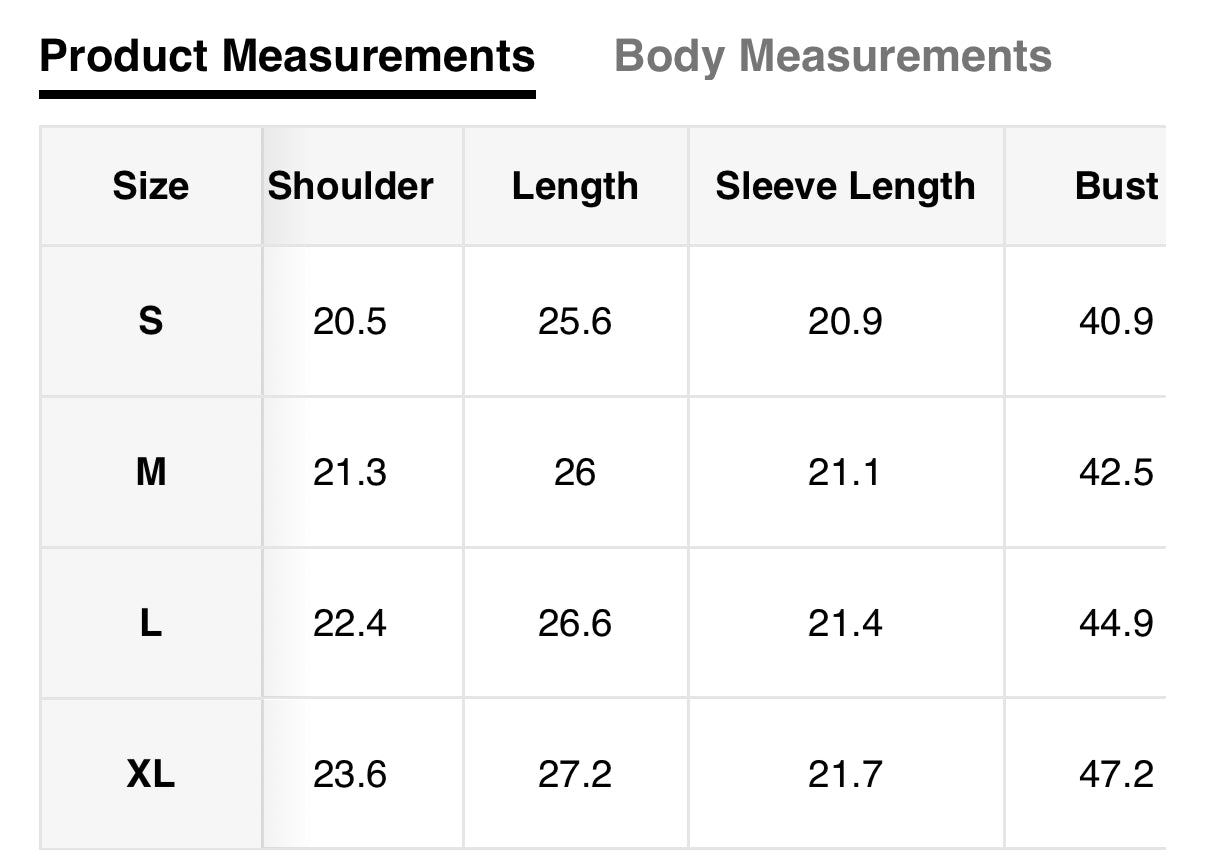Click bust value 42.5 for size M
The width and height of the screenshot is (1206, 854).
(1116, 472)
